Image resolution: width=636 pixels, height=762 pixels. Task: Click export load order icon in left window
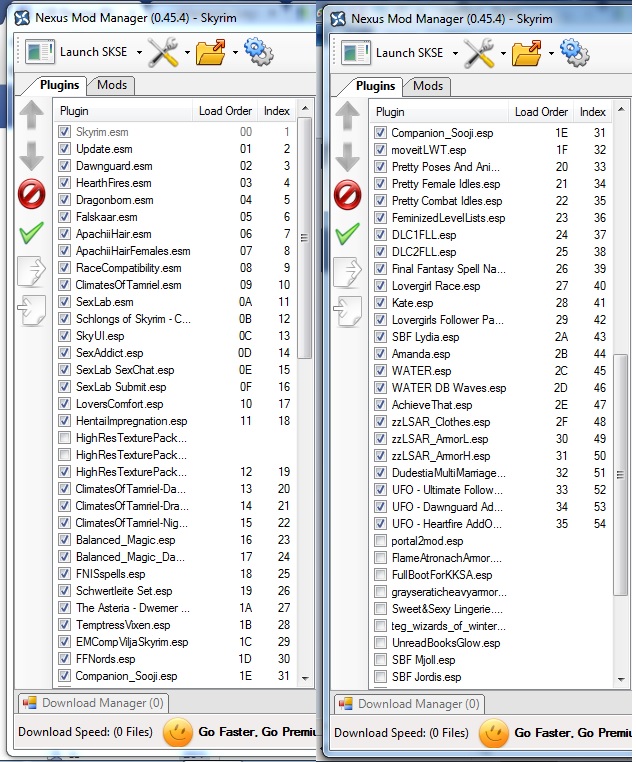[32, 271]
